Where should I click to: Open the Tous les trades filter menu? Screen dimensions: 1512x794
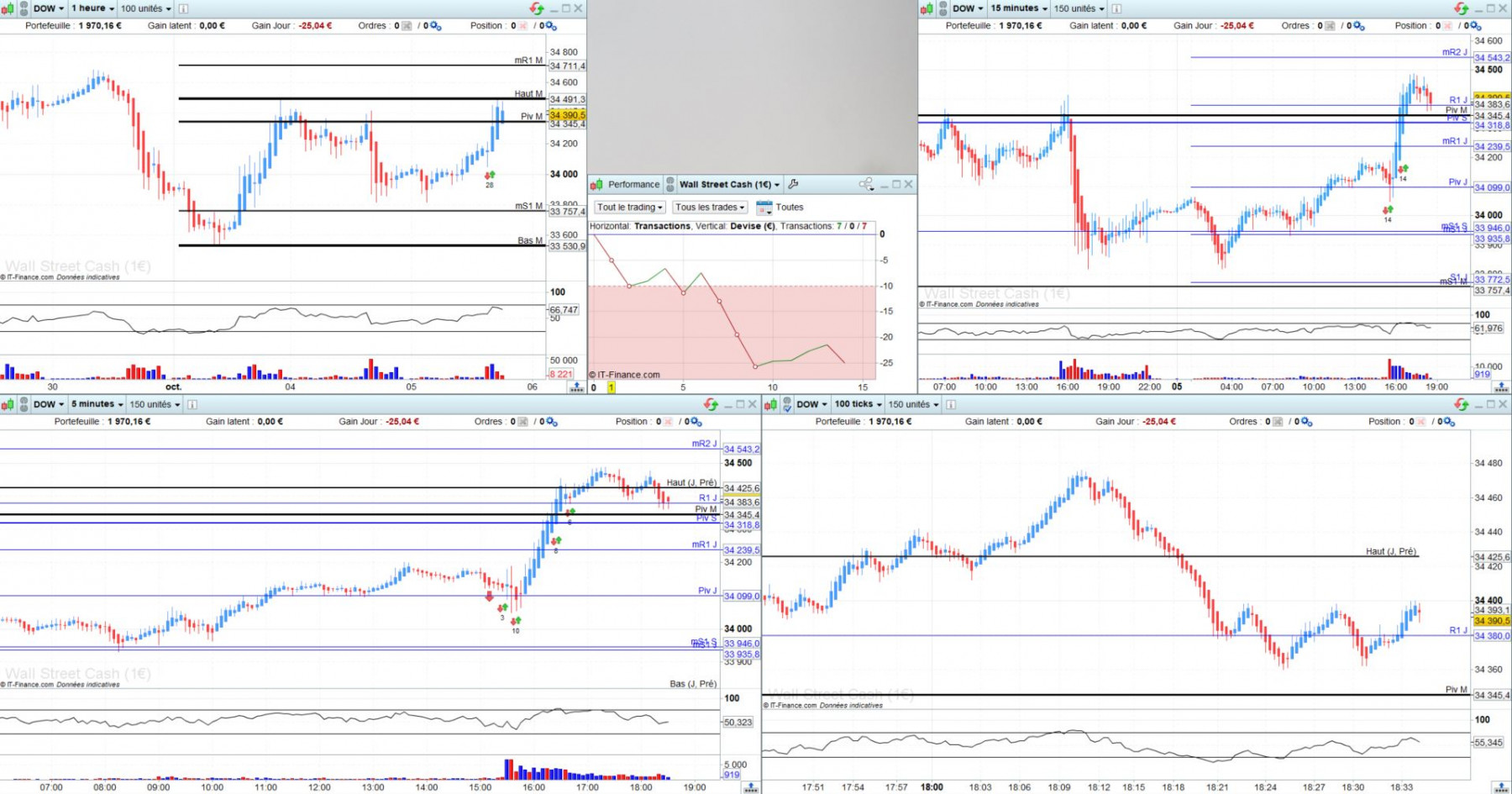tap(711, 208)
